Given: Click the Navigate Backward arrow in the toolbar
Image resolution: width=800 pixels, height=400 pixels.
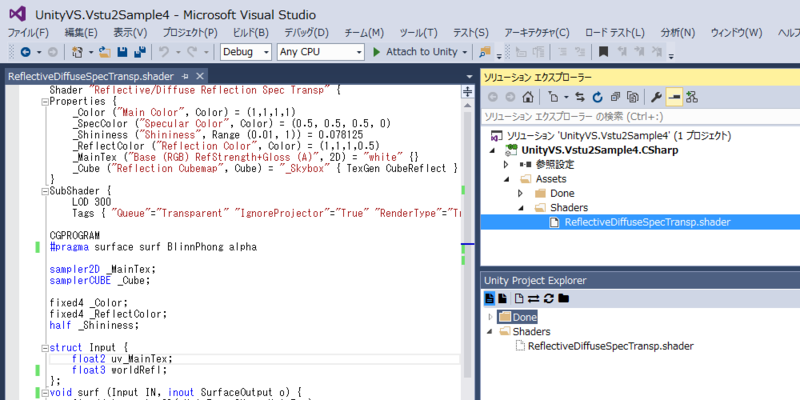Looking at the screenshot, I should click(x=25, y=52).
